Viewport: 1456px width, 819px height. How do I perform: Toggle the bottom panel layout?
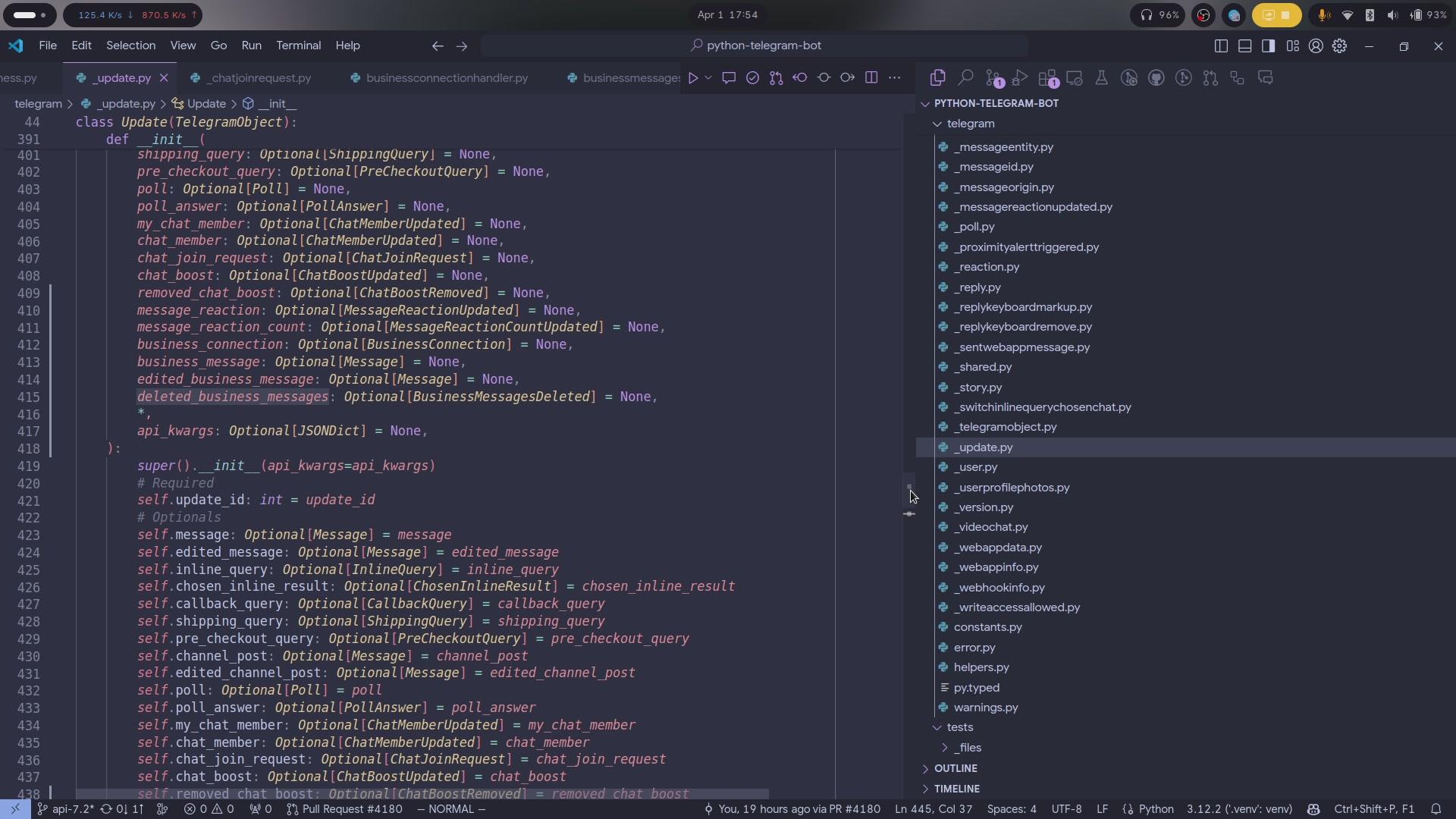(x=1244, y=46)
